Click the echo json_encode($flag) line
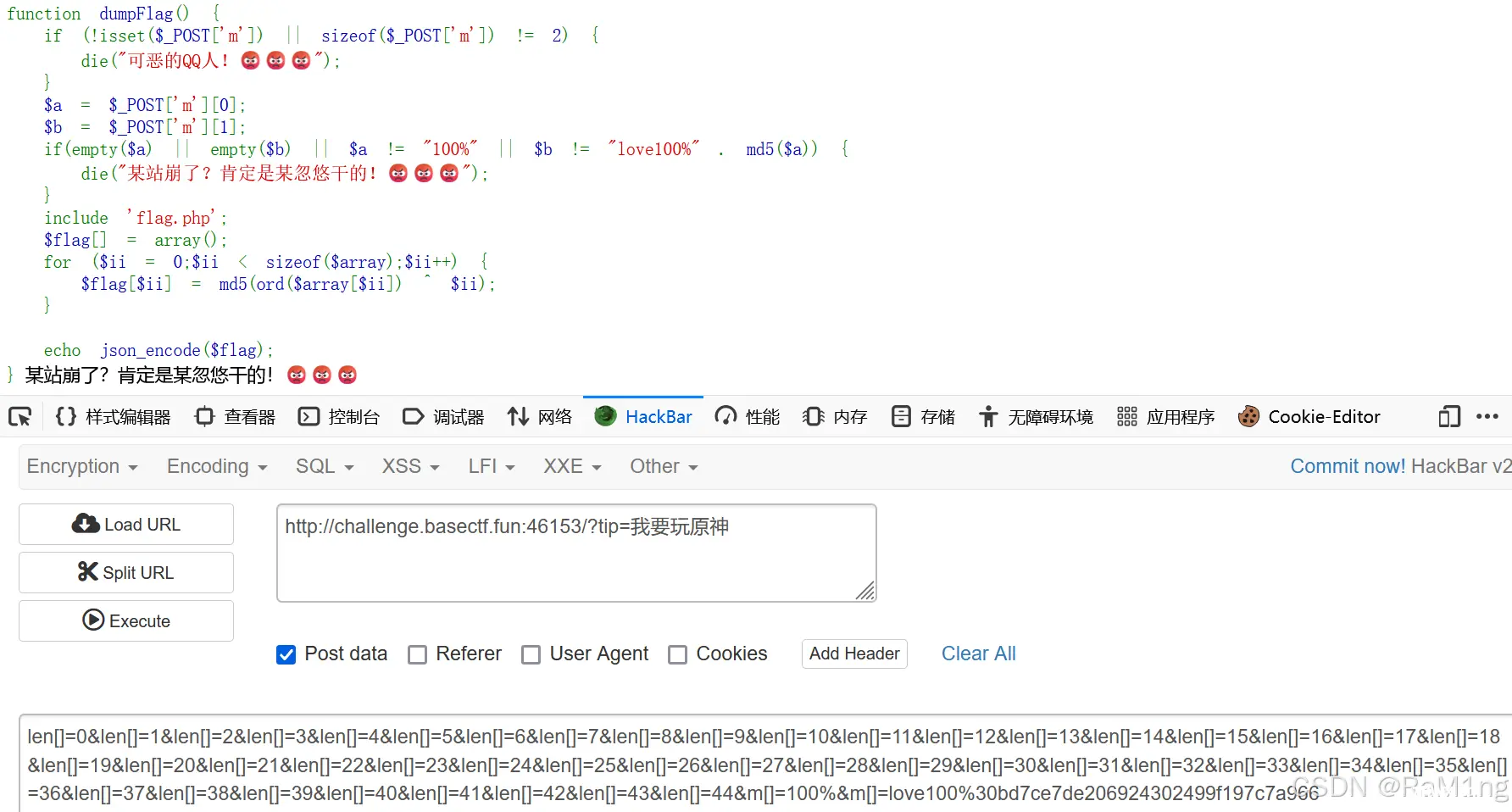The image size is (1512, 812). click(x=158, y=350)
